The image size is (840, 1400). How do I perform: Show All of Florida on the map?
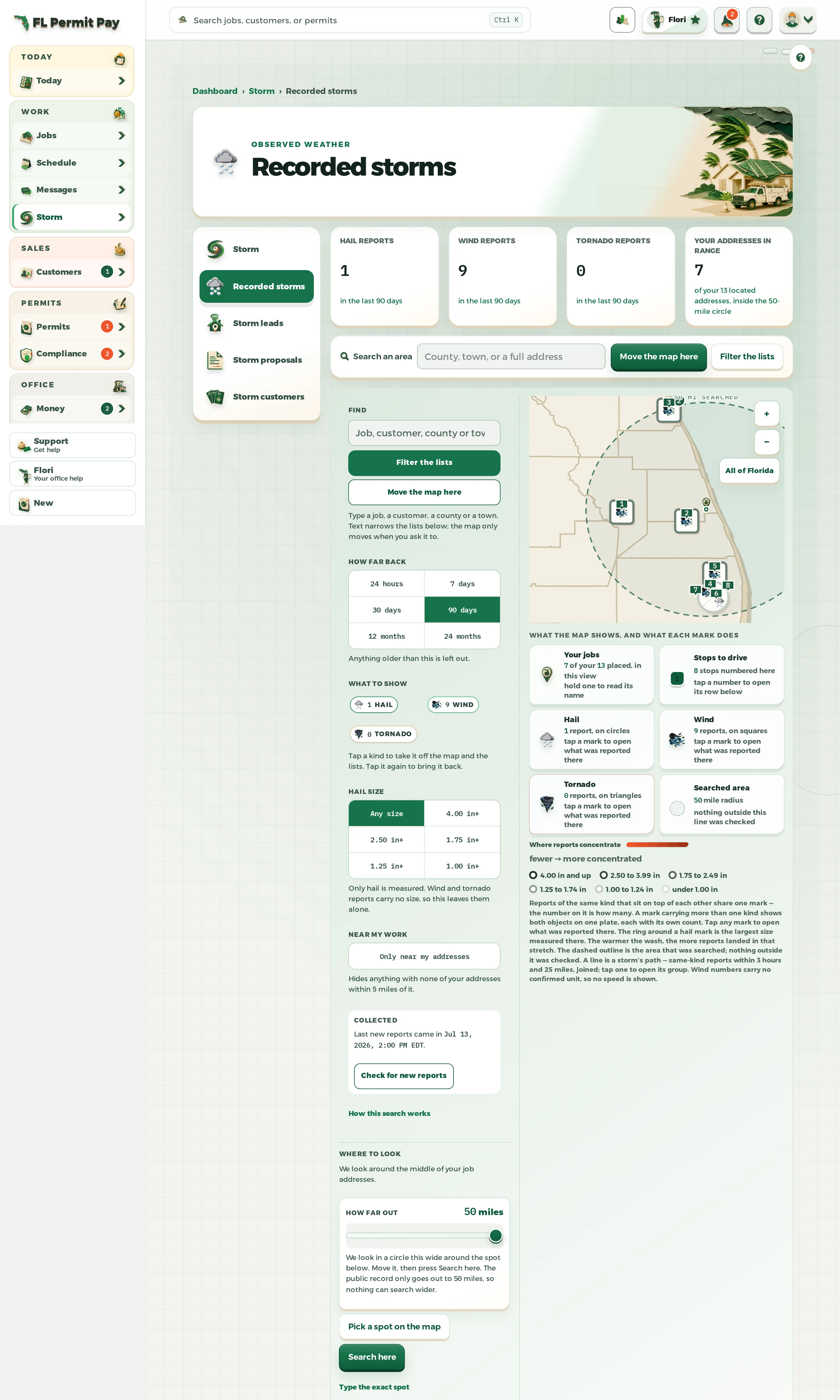click(749, 471)
